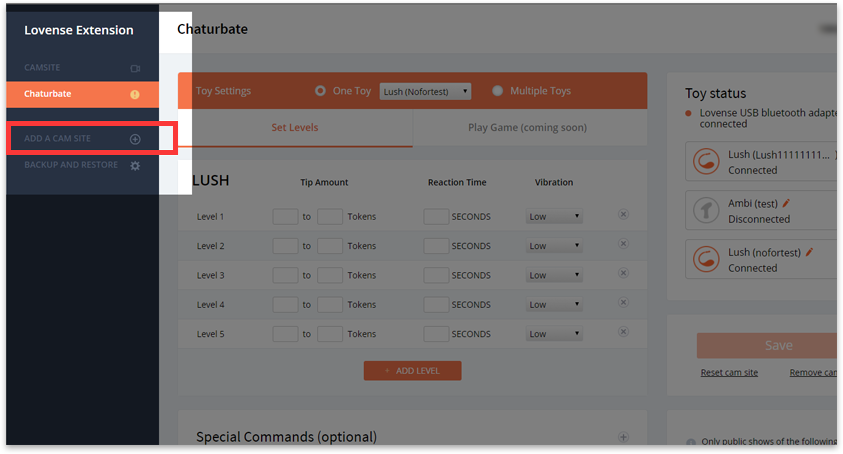The image size is (843, 454).
Task: Choose the Multiple Toys radio option
Action: [497, 91]
